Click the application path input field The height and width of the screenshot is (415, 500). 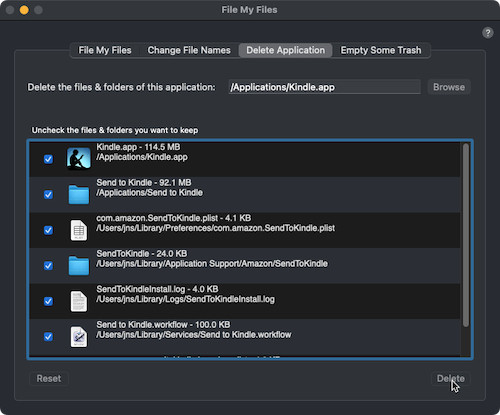pyautogui.click(x=324, y=87)
